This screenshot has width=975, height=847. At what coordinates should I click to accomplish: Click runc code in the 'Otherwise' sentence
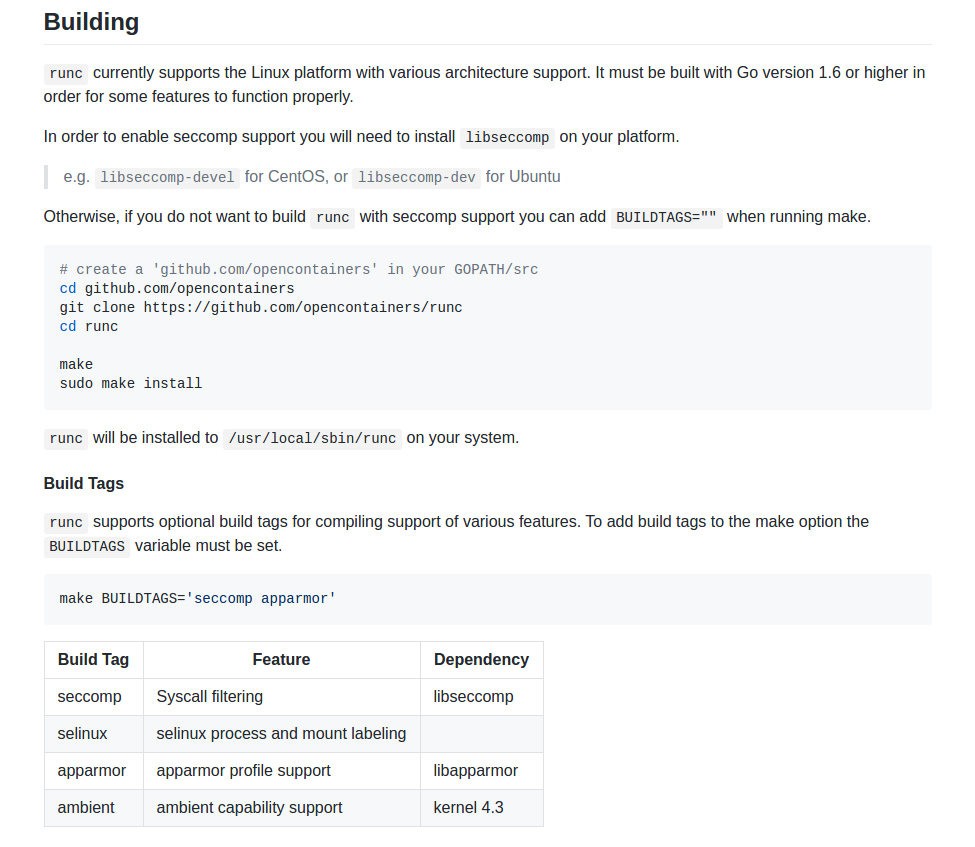coord(333,217)
